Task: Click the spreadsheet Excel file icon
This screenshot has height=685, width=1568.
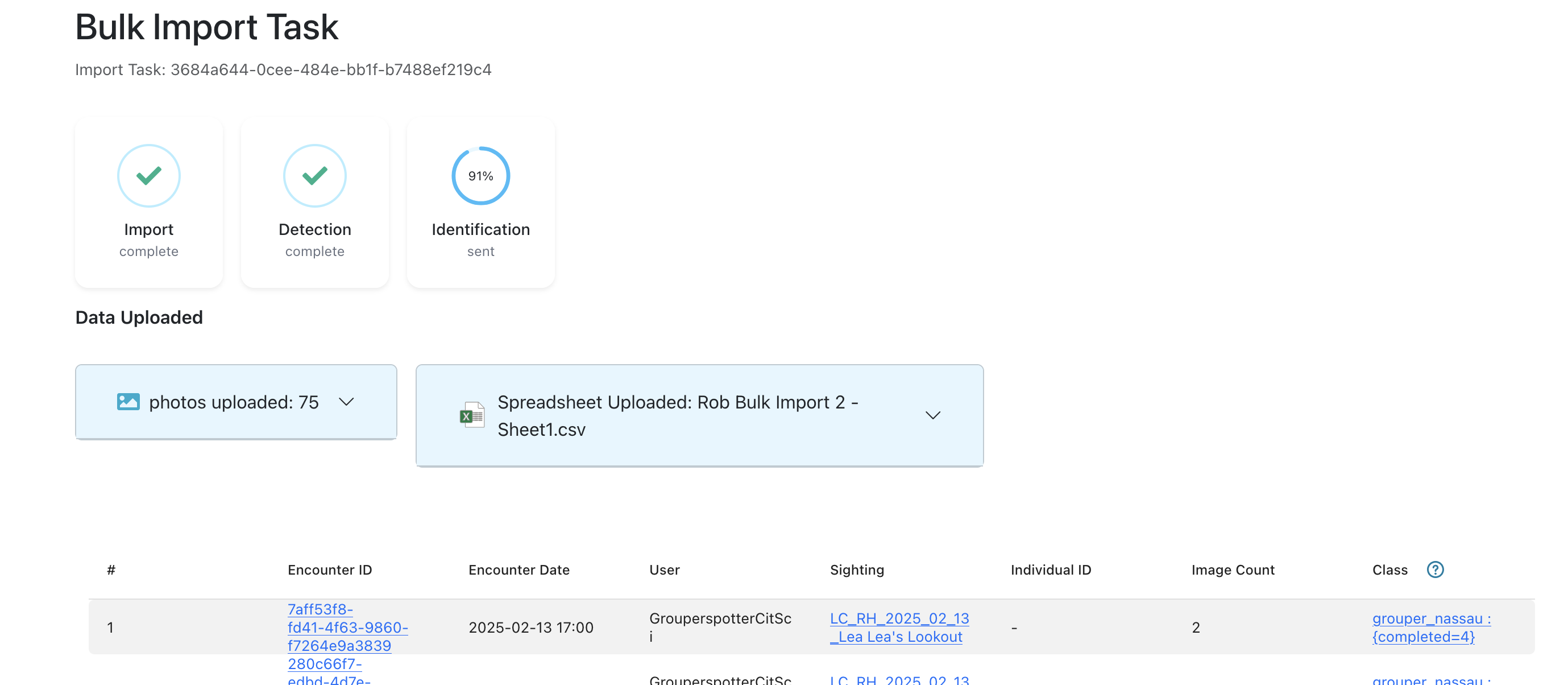Action: click(472, 415)
